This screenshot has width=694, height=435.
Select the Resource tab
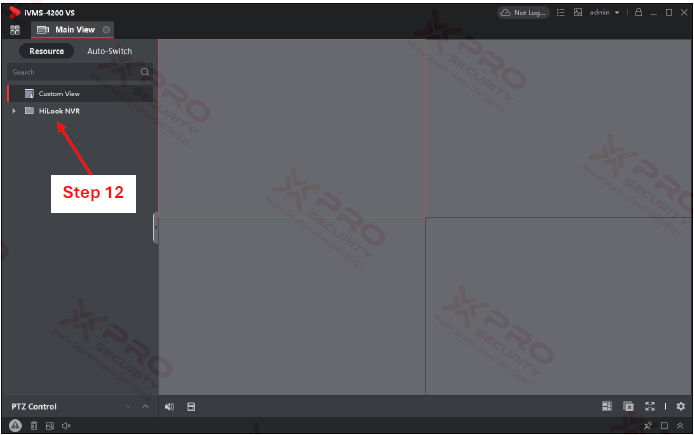[x=46, y=51]
